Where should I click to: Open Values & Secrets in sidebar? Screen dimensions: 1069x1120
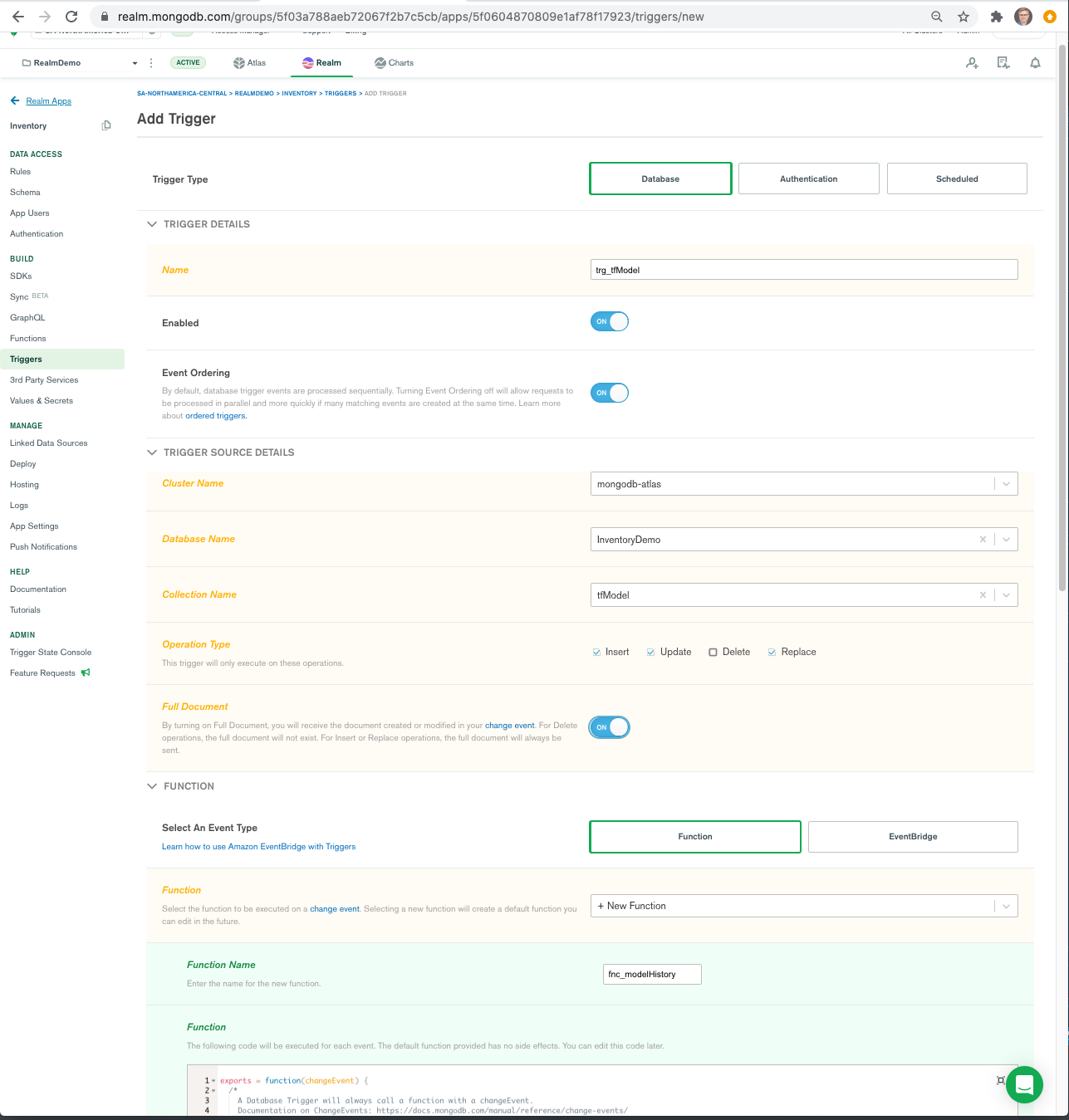coord(42,401)
